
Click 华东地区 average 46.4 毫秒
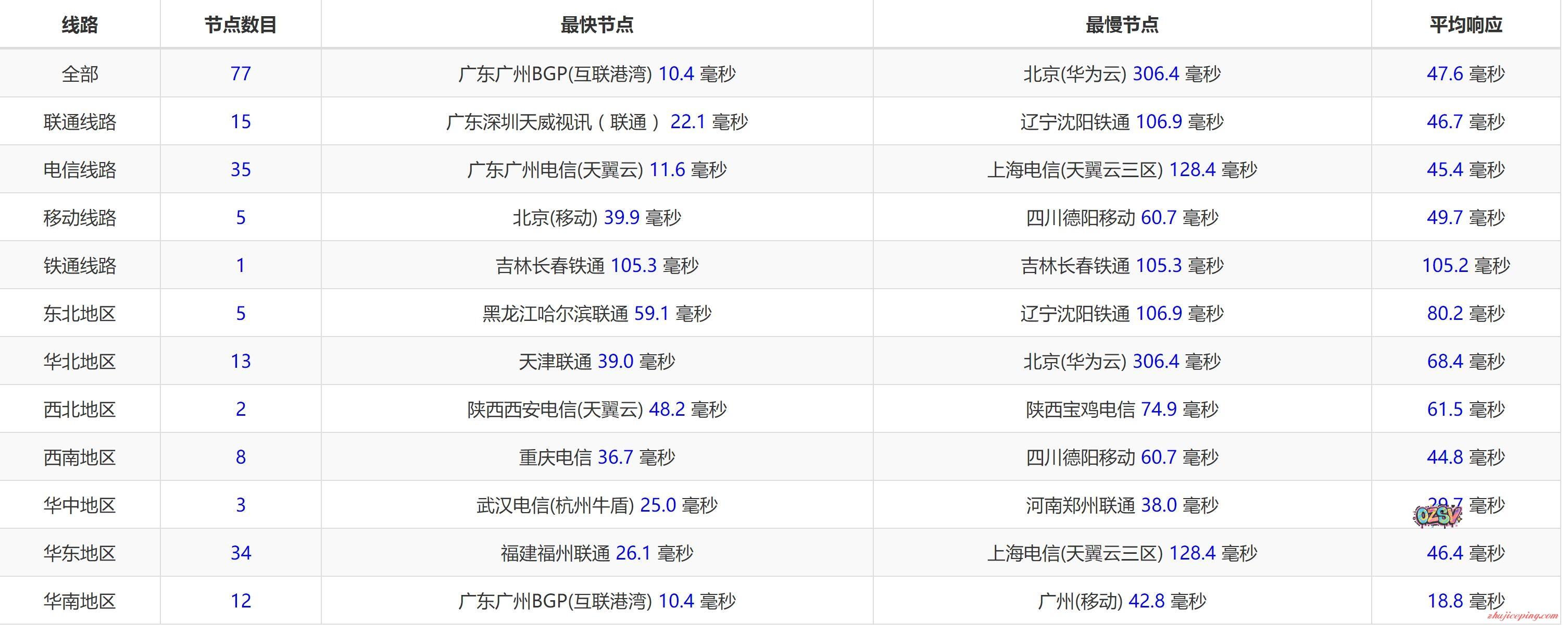coord(1466,553)
